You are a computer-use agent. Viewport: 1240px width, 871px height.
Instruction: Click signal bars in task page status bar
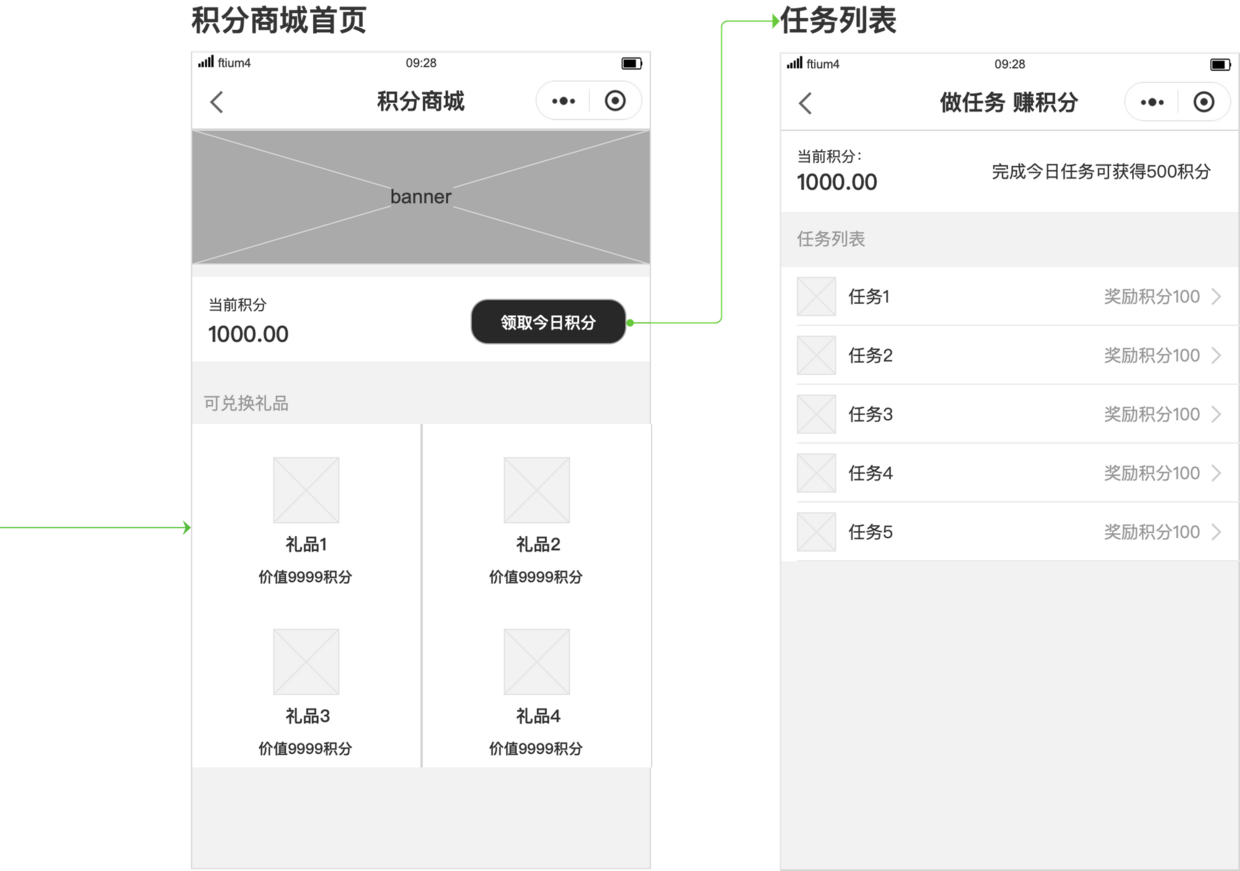(x=796, y=64)
